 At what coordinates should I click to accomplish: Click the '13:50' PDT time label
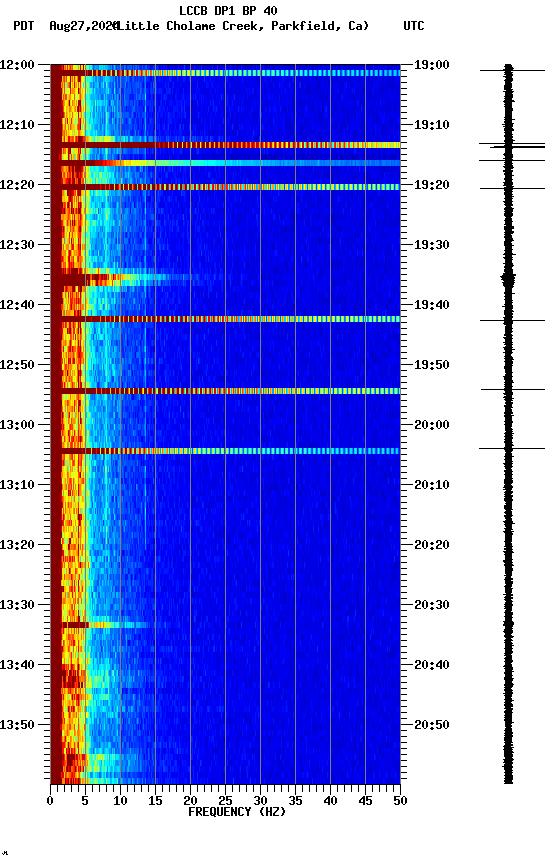17,726
